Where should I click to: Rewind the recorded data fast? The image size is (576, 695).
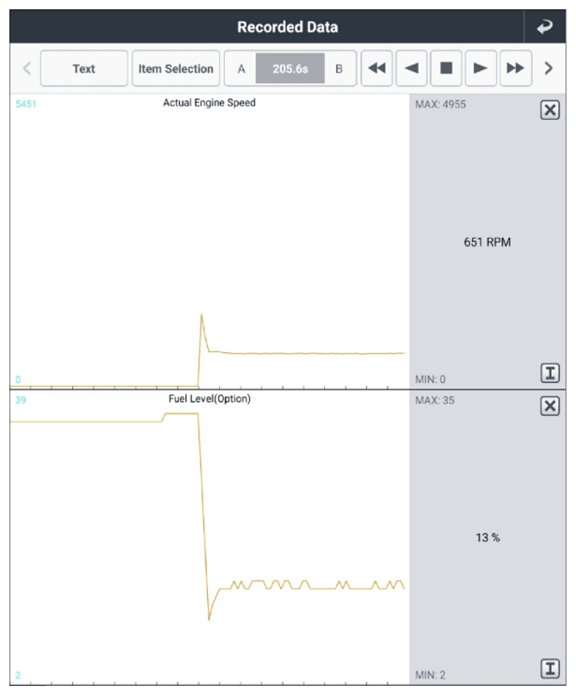[x=377, y=68]
